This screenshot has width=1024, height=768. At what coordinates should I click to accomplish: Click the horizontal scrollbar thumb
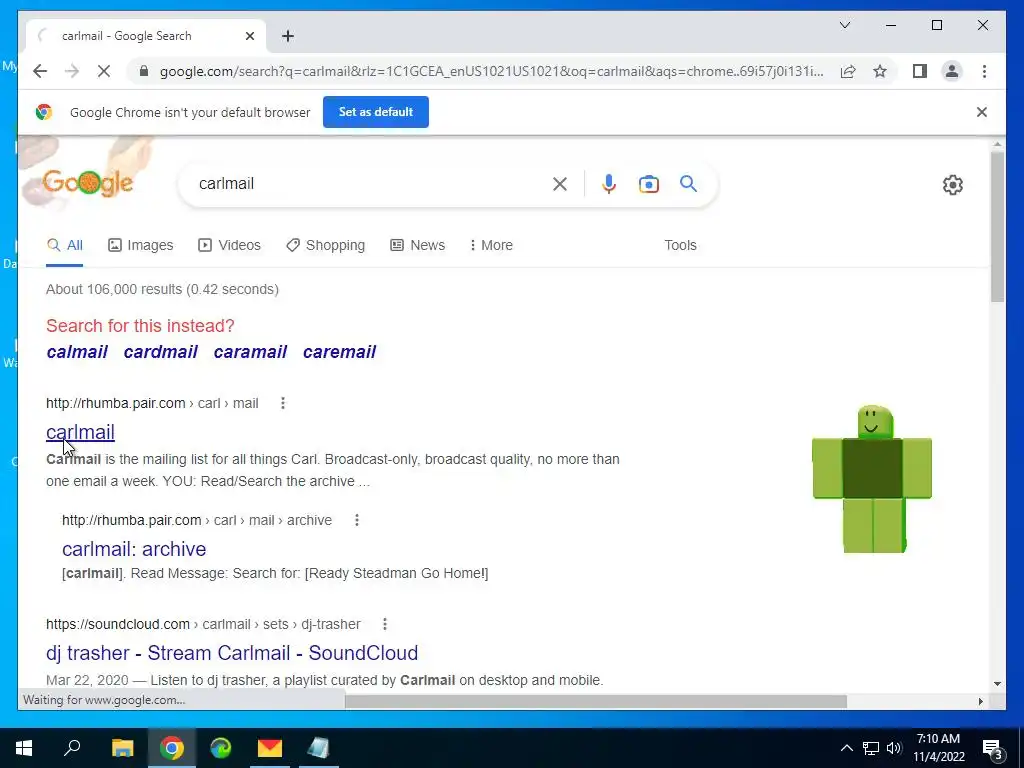click(x=596, y=701)
